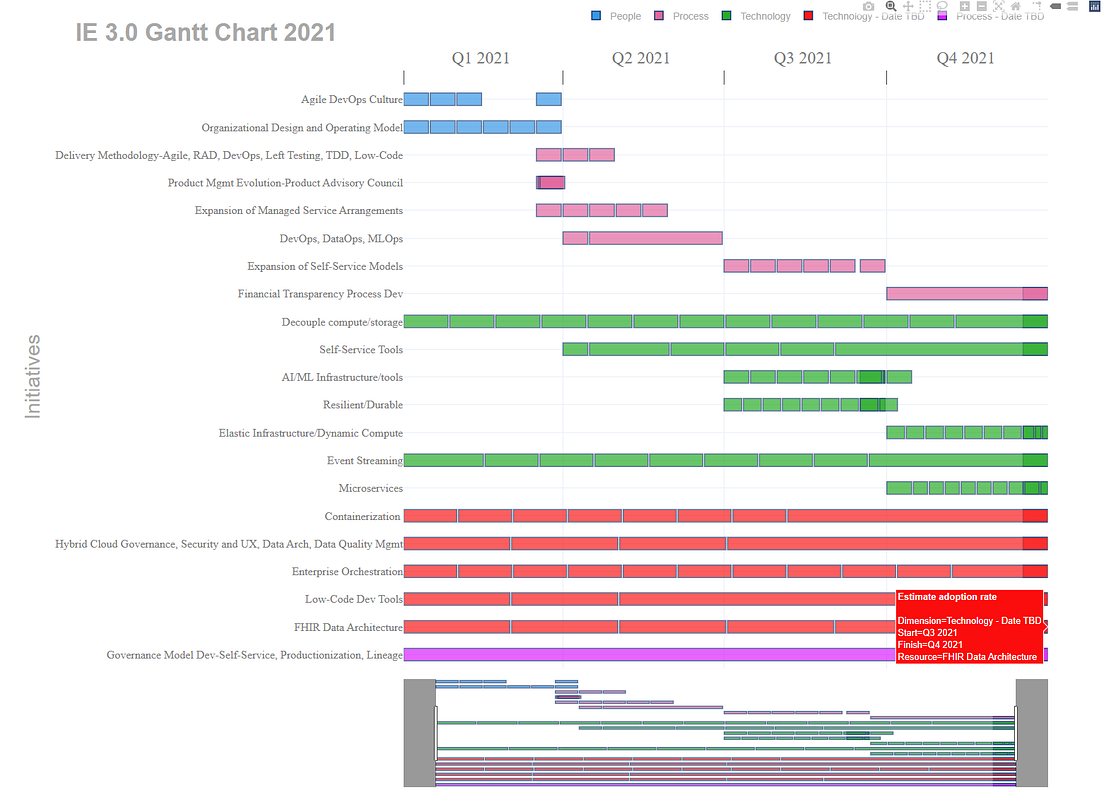Collapse the modebar via the arrow icon
This screenshot has width=1104, height=792.
click(1056, 6)
